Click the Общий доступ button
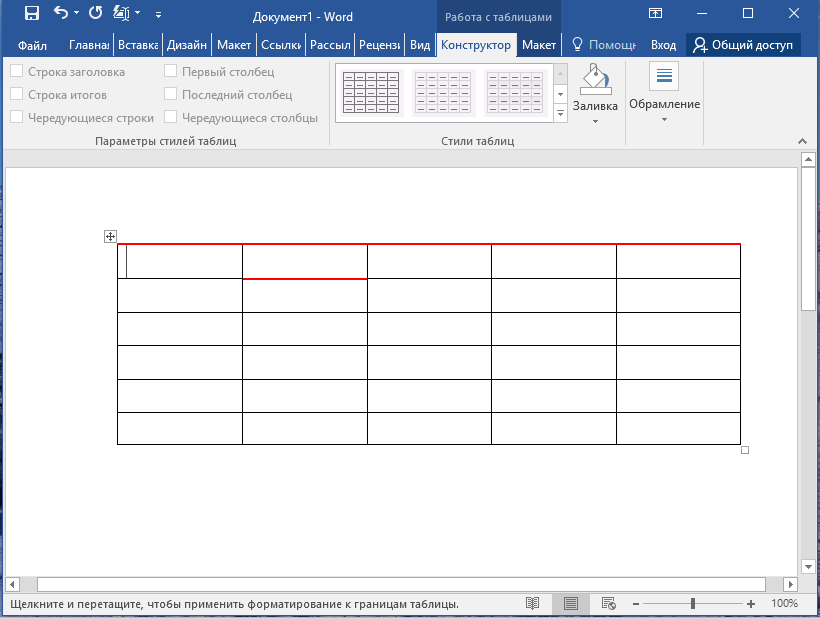This screenshot has width=820, height=619. (x=742, y=46)
